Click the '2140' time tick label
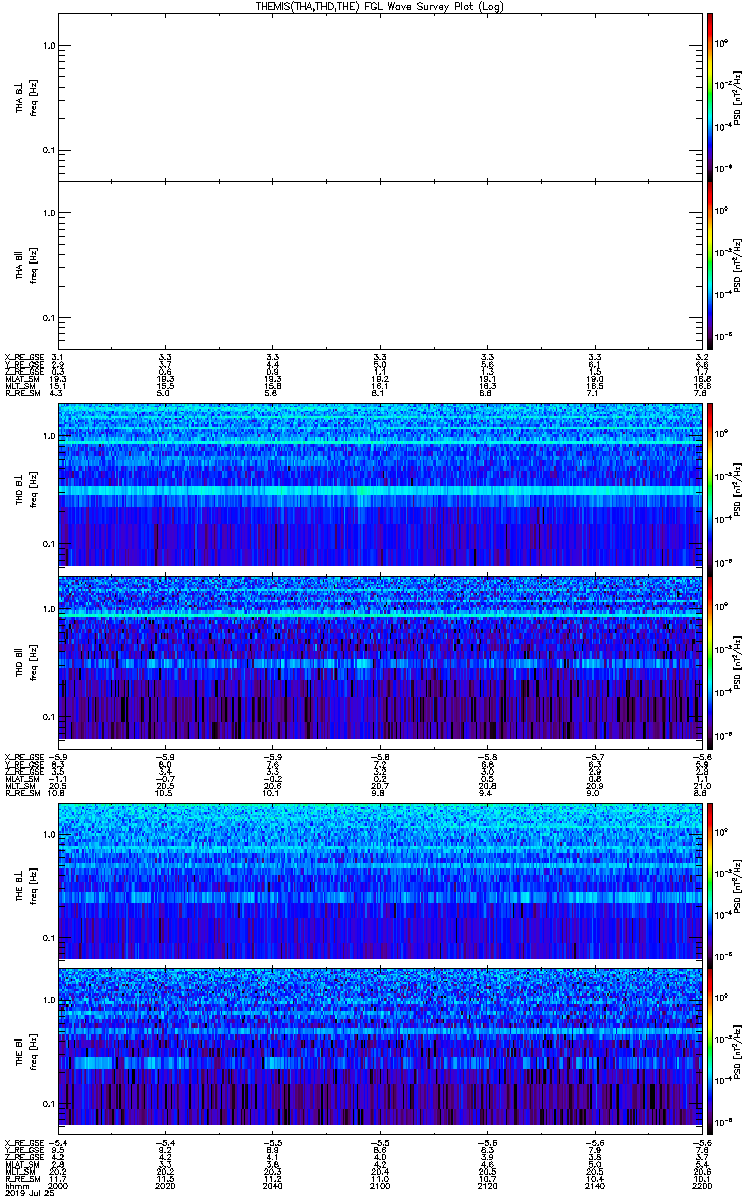The height and width of the screenshot is (1200, 750). point(594,1187)
